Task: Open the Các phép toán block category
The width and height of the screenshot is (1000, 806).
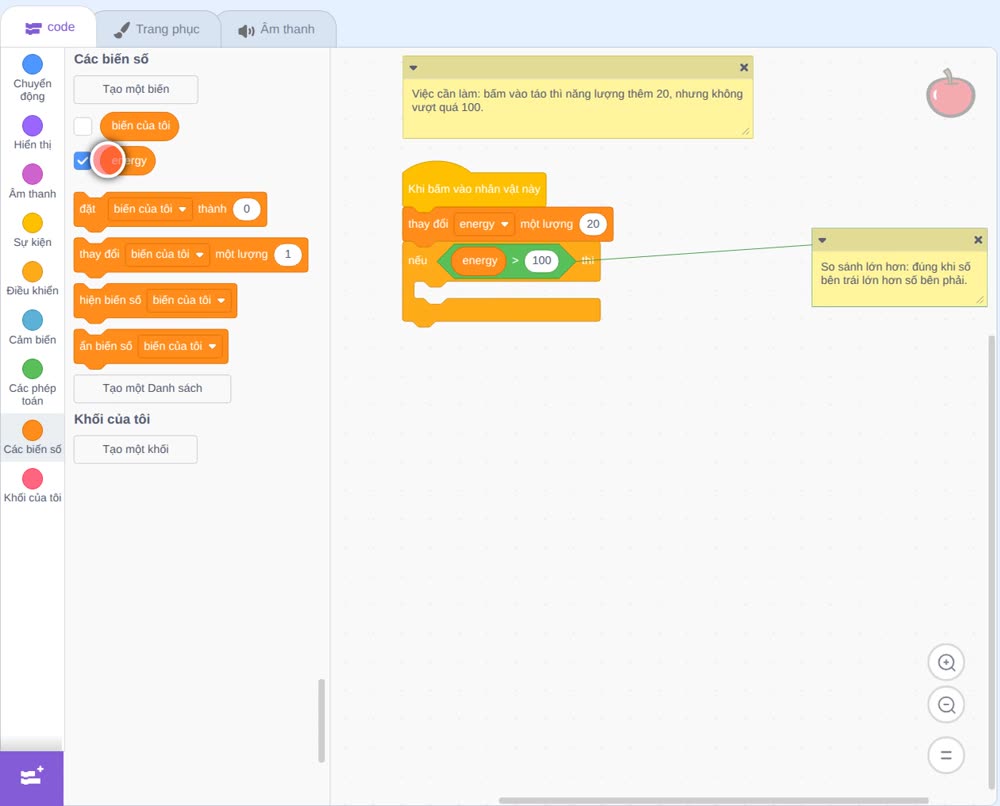Action: pos(32,382)
